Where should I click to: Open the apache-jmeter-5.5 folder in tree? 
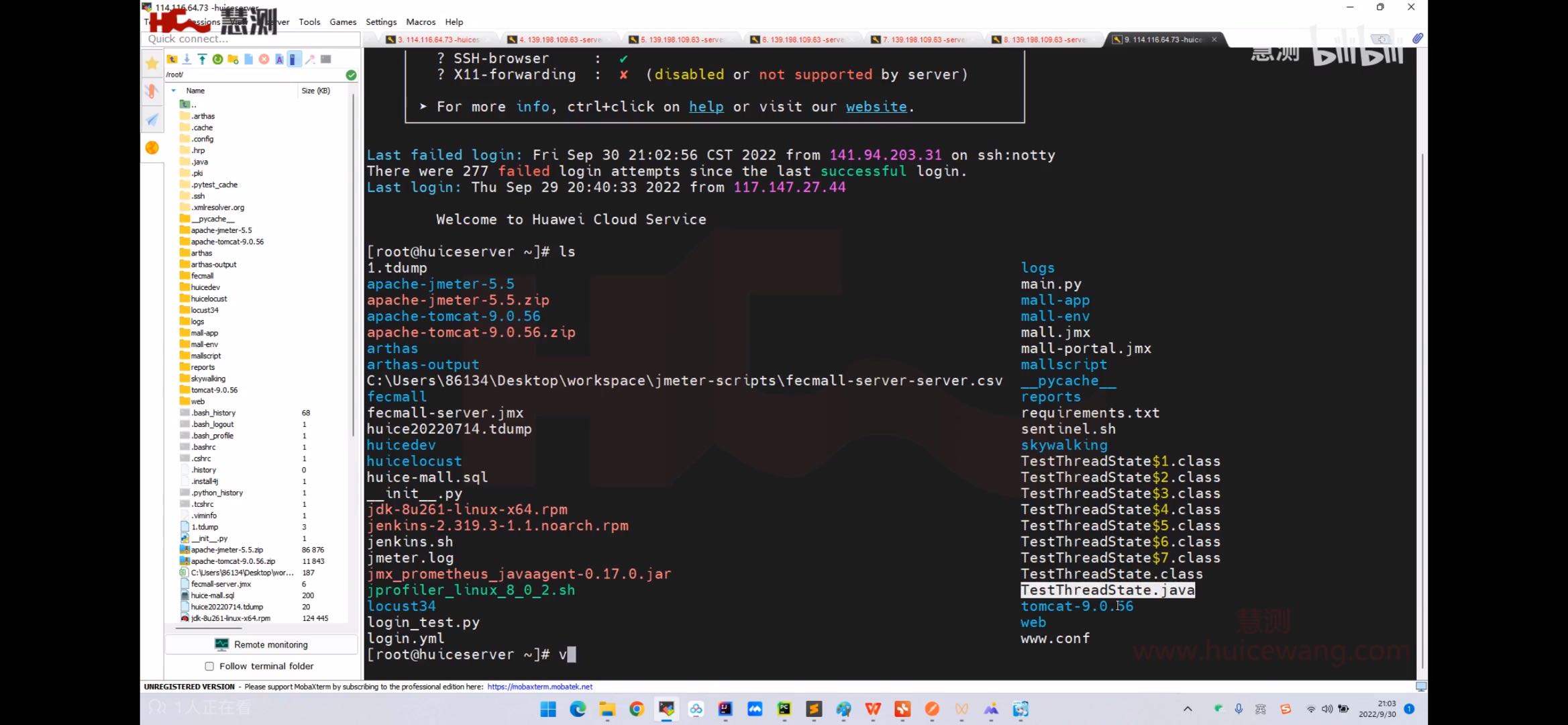click(x=221, y=230)
